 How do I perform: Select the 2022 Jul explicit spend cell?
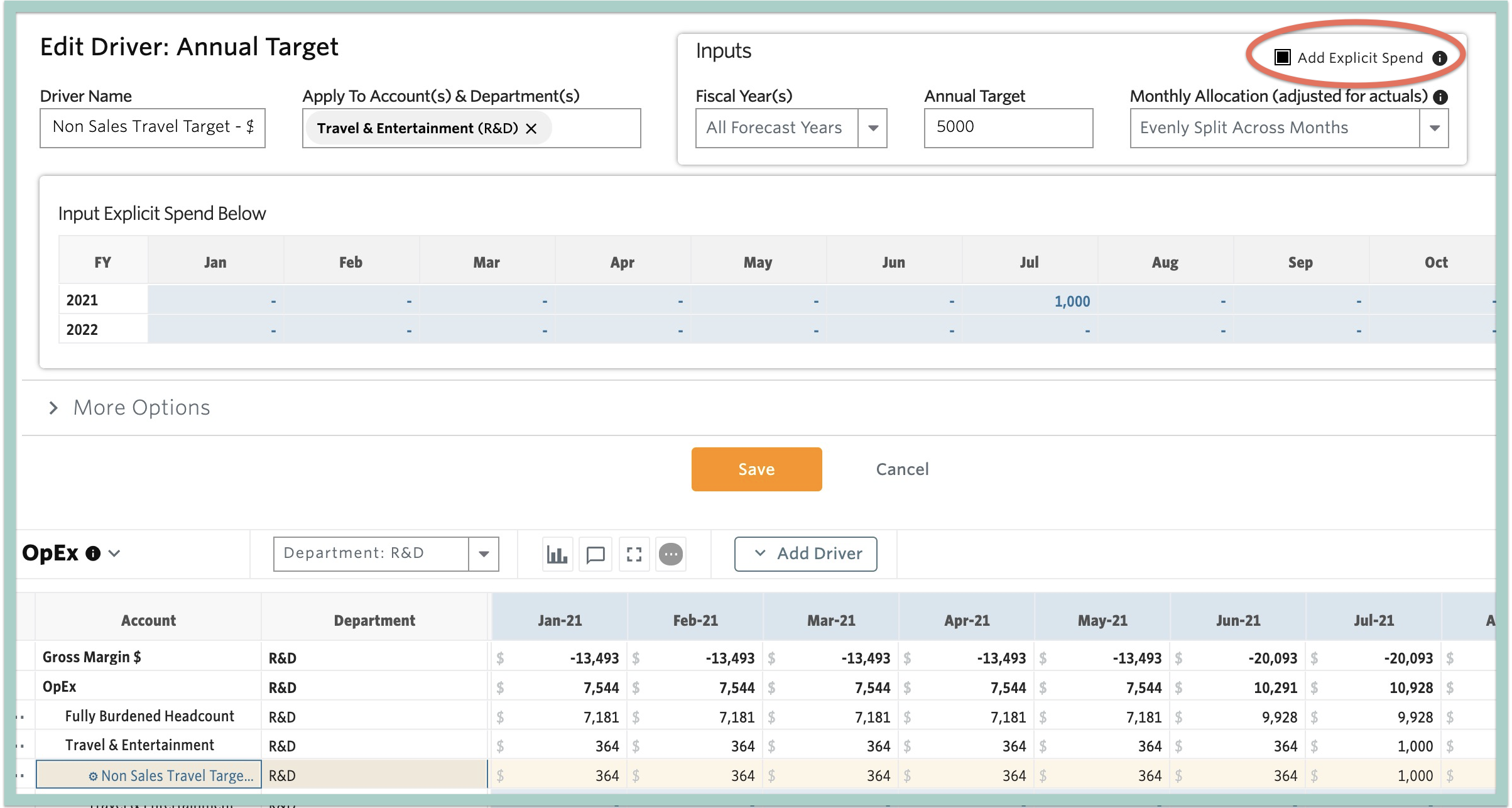click(x=1030, y=330)
